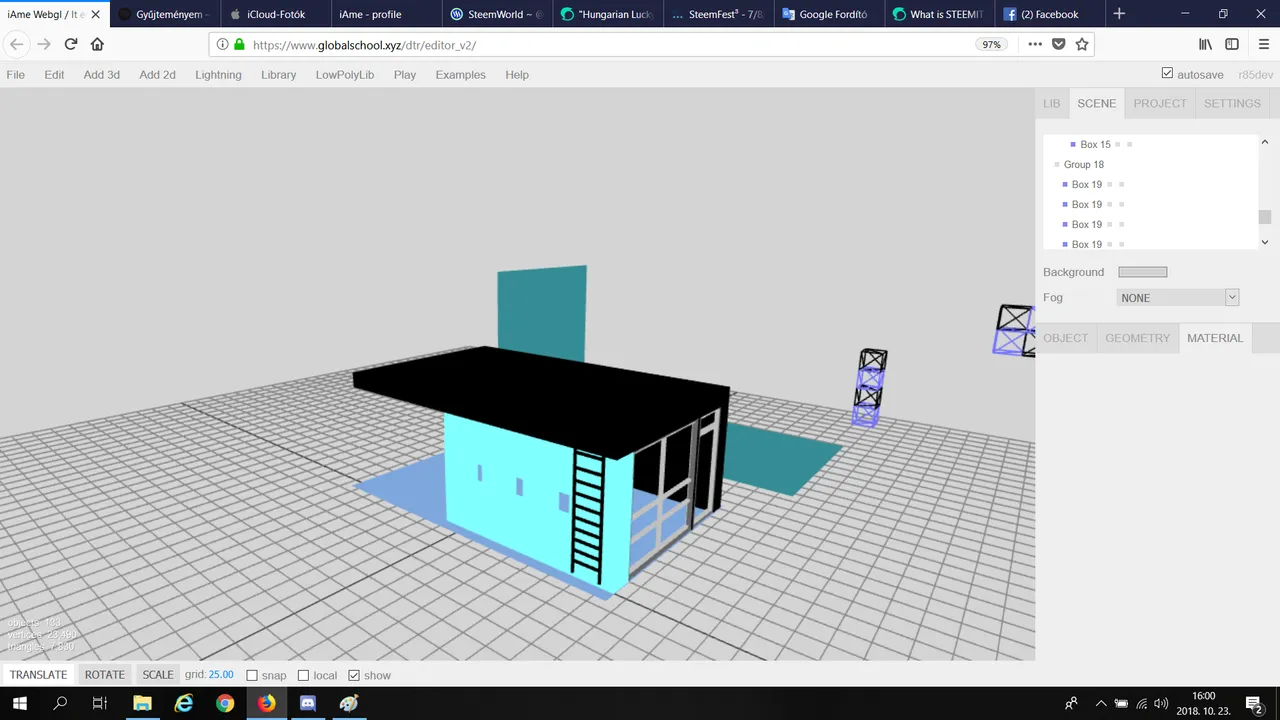The image size is (1280, 720).
Task: Open page actions three-dot menu
Action: [1035, 44]
